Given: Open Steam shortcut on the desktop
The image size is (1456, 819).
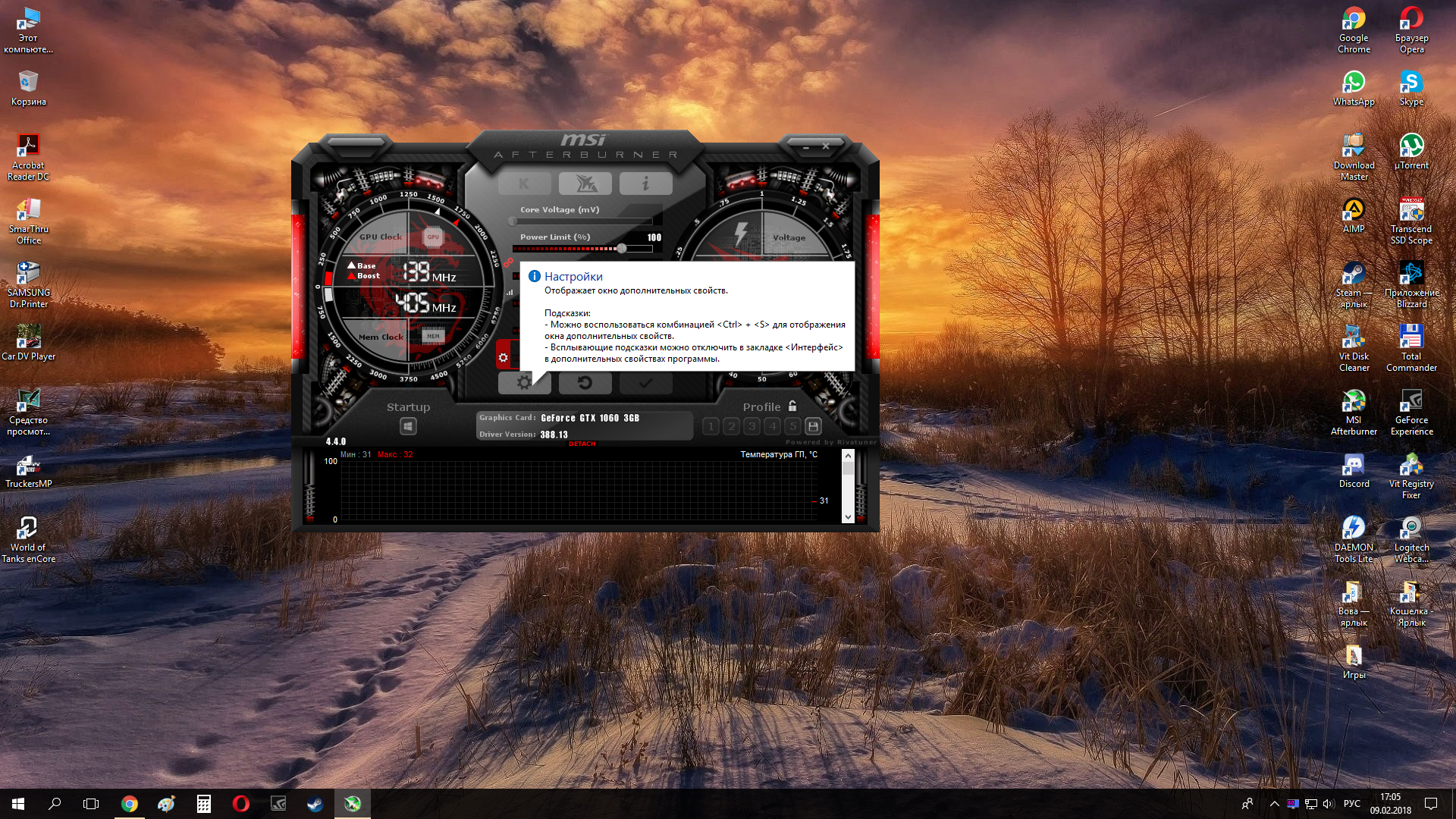Looking at the screenshot, I should [x=1354, y=284].
